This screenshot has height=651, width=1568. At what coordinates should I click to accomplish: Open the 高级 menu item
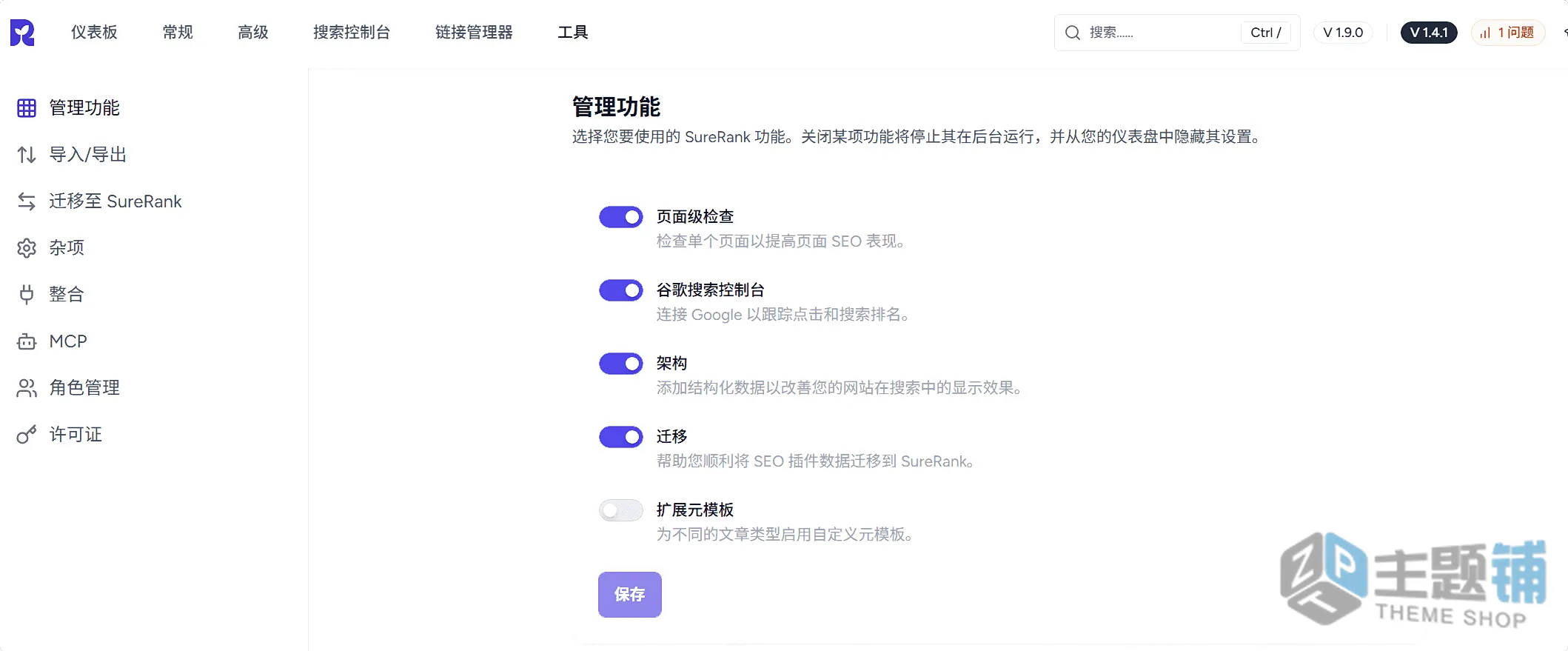pyautogui.click(x=253, y=33)
